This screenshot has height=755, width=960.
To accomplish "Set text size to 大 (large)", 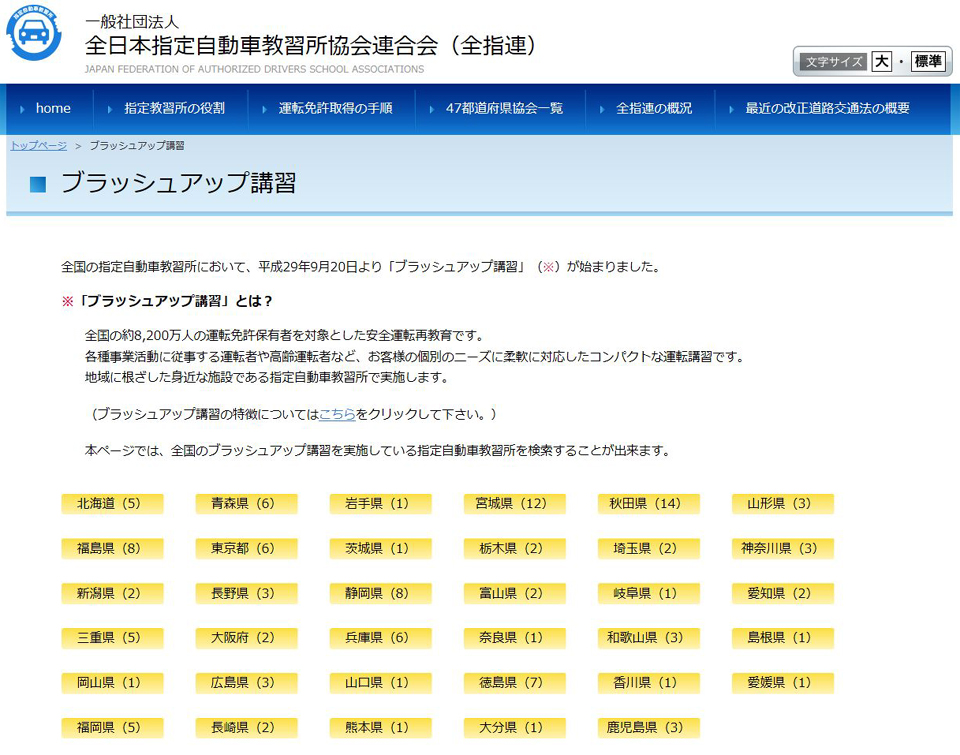I will click(881, 62).
